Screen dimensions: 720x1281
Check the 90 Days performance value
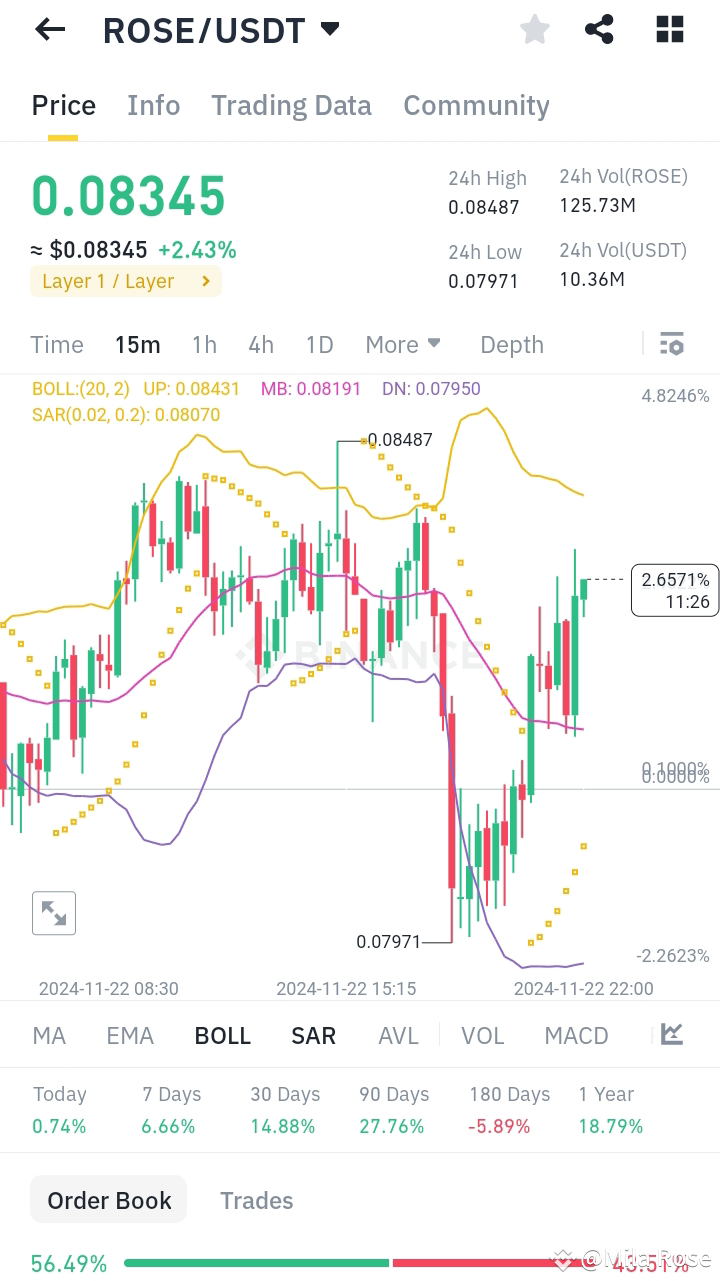(x=392, y=1110)
